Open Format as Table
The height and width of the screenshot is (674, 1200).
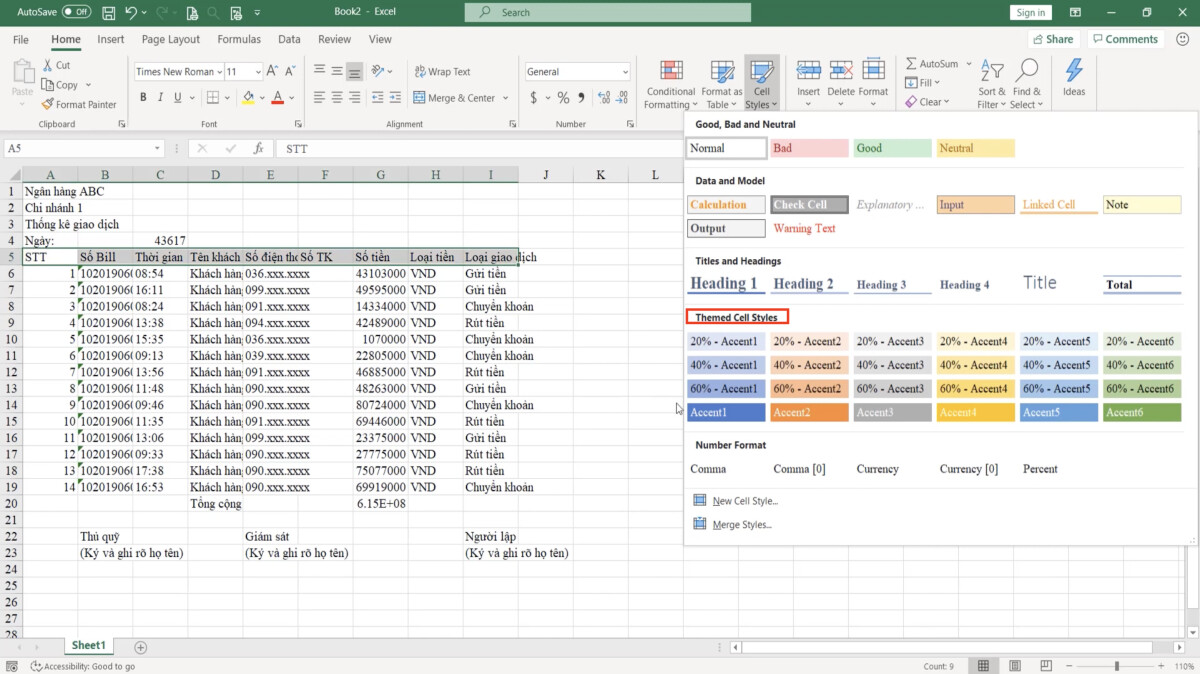pos(722,84)
